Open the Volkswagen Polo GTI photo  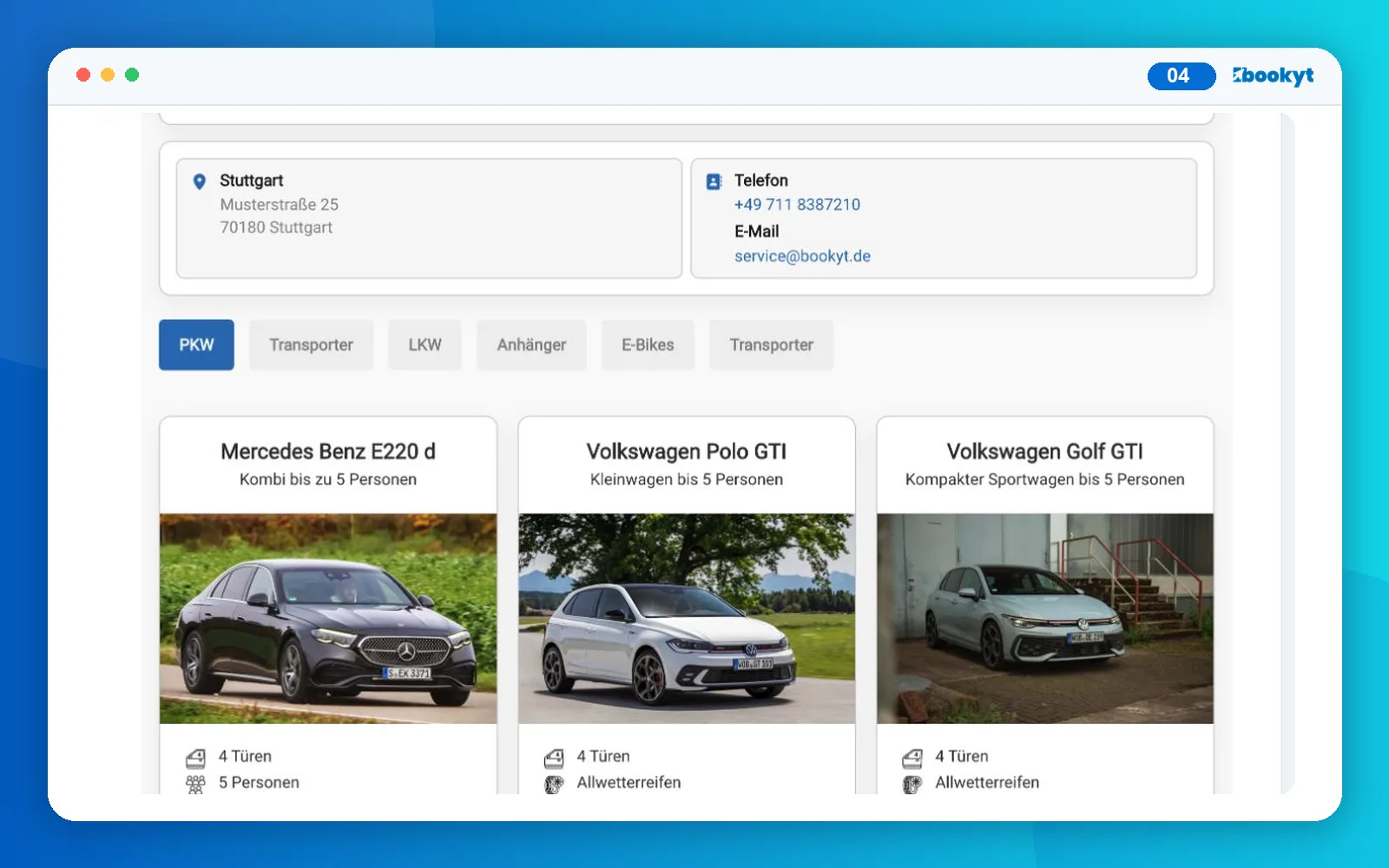(x=687, y=619)
